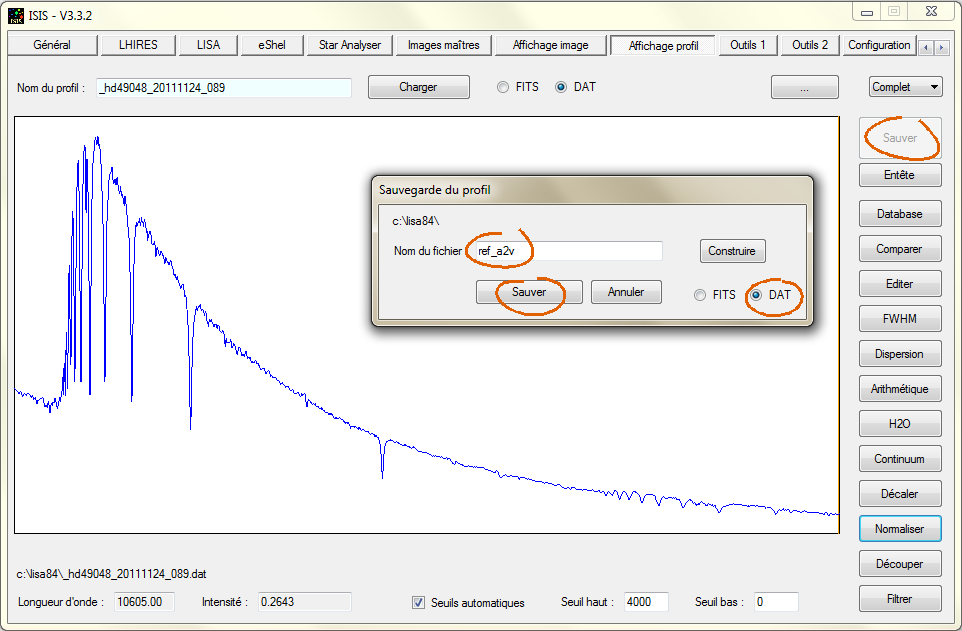This screenshot has width=962, height=631.
Task: Choose FITS option next to Charger
Action: click(x=503, y=87)
